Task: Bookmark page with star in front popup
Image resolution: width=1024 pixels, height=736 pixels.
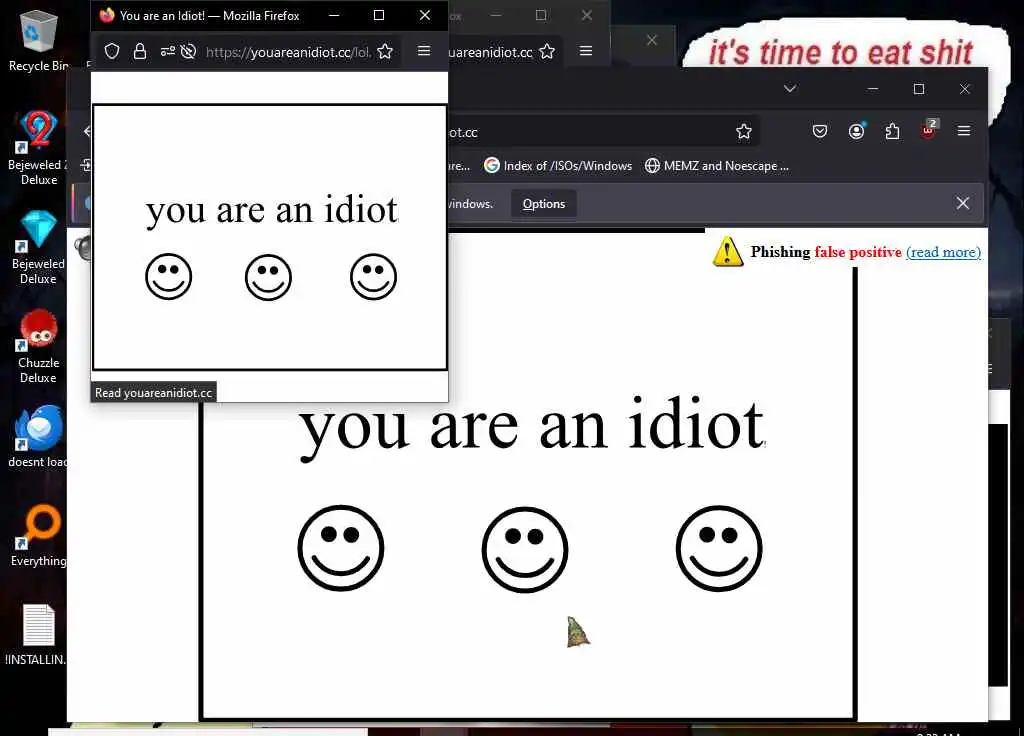Action: (x=385, y=52)
